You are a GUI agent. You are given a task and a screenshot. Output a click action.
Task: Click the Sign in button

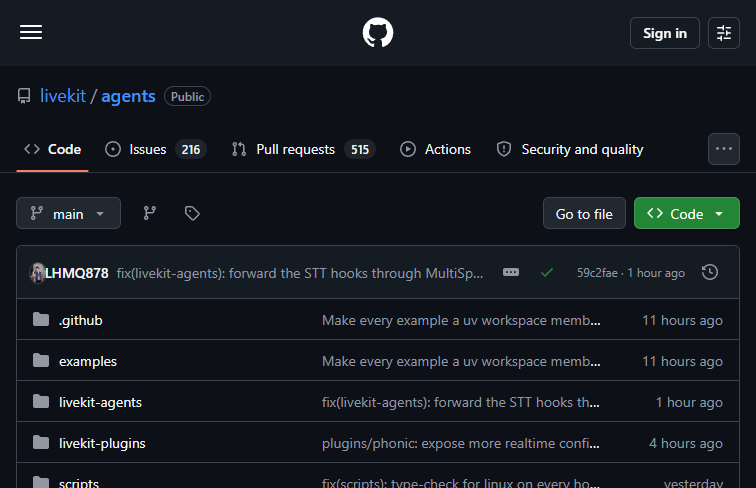[x=664, y=33]
